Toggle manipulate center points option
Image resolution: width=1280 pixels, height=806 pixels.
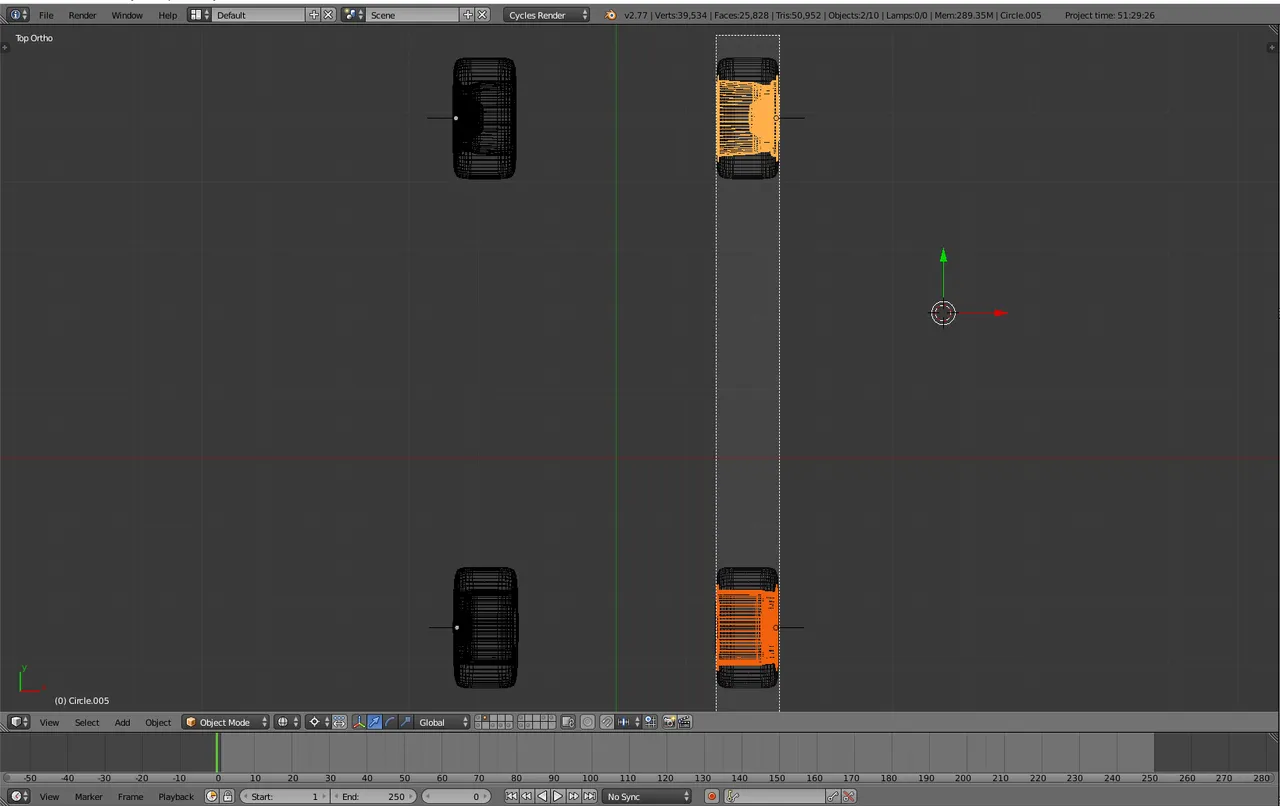pos(339,722)
